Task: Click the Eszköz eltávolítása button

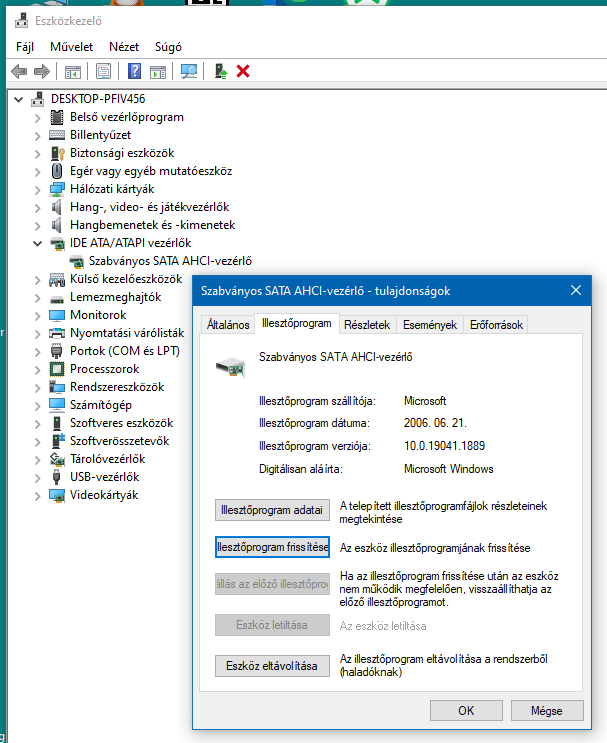Action: click(x=272, y=666)
